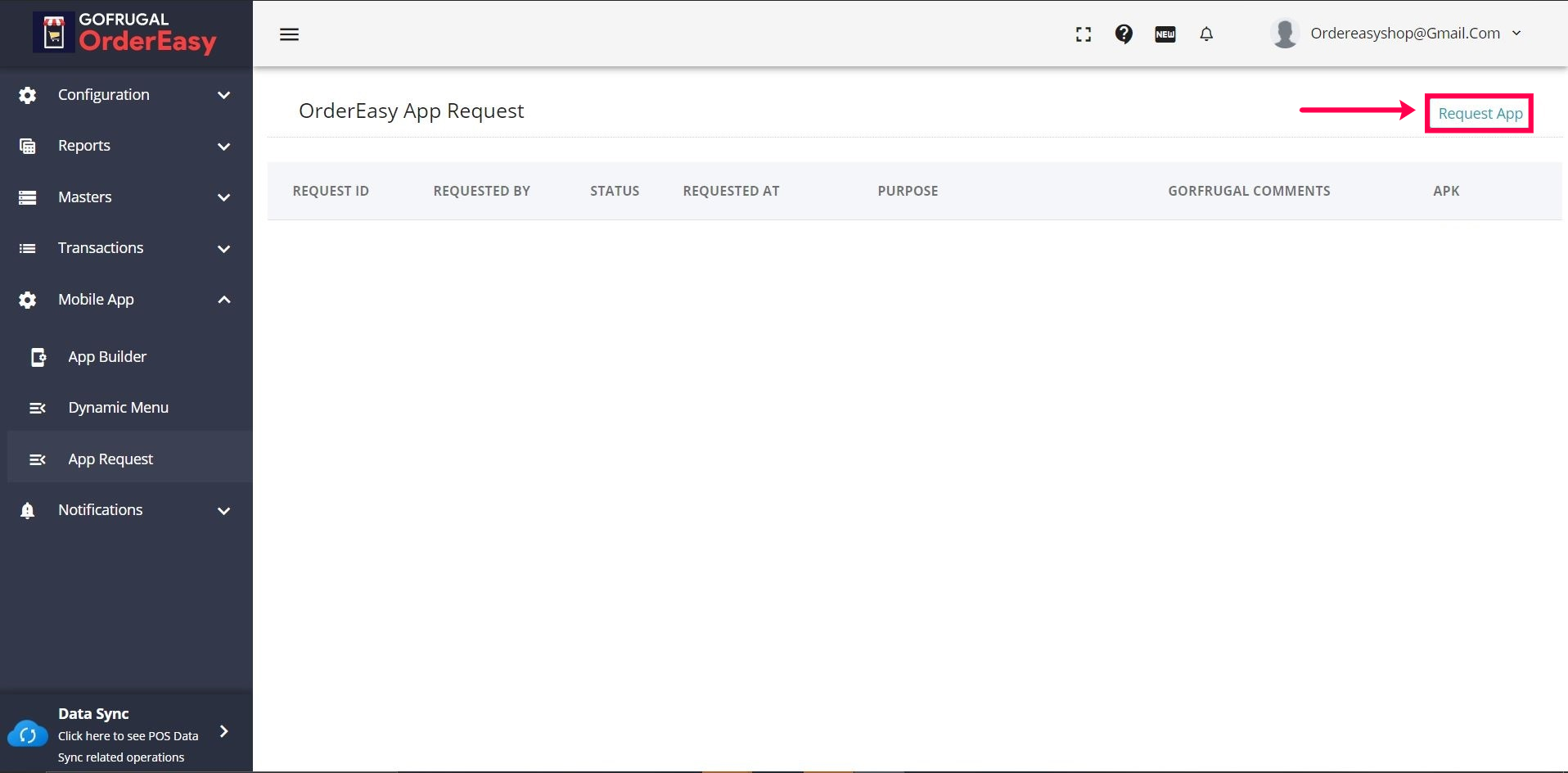Click the user avatar icon

1285,34
